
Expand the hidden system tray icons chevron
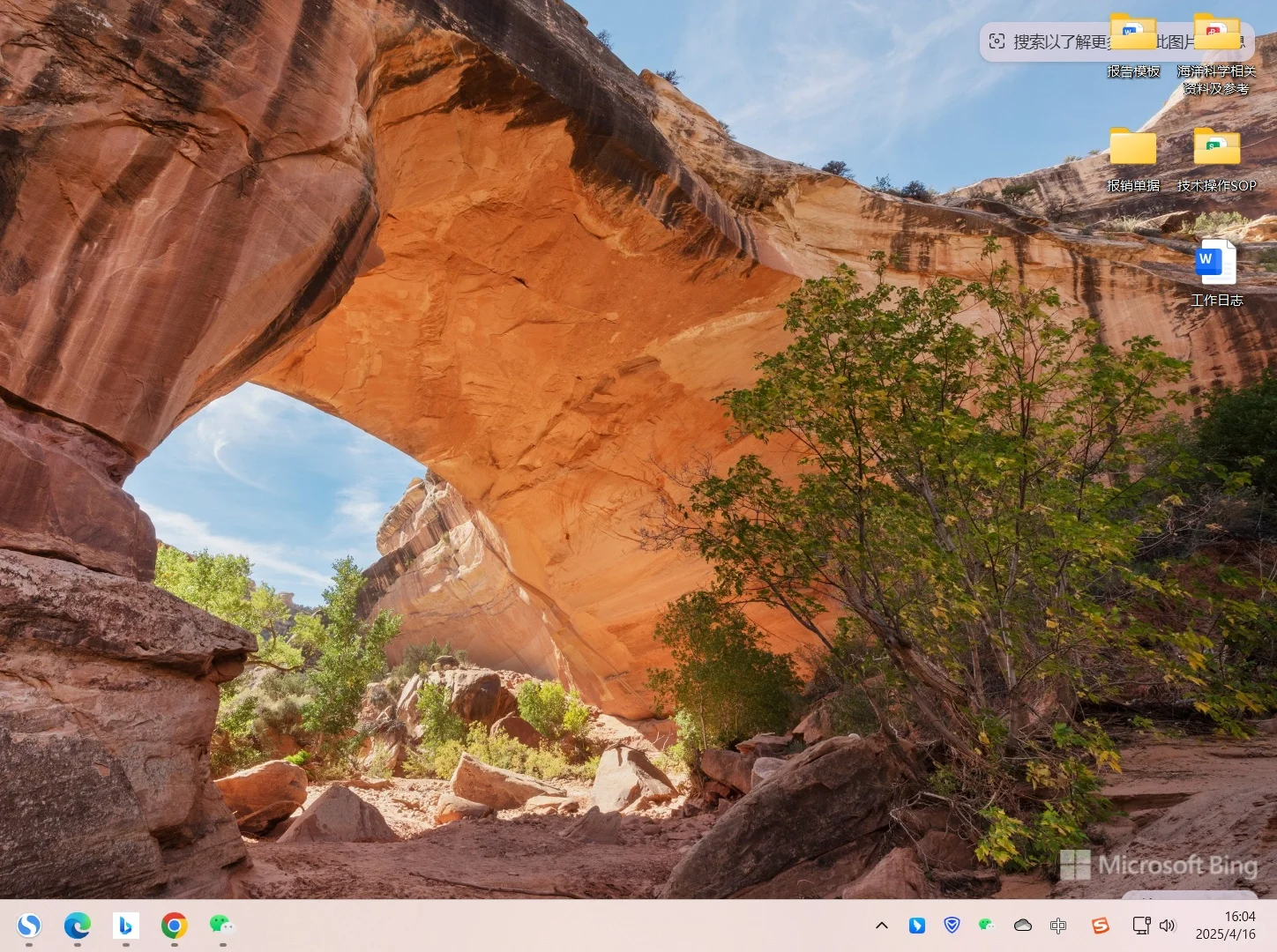(x=882, y=926)
